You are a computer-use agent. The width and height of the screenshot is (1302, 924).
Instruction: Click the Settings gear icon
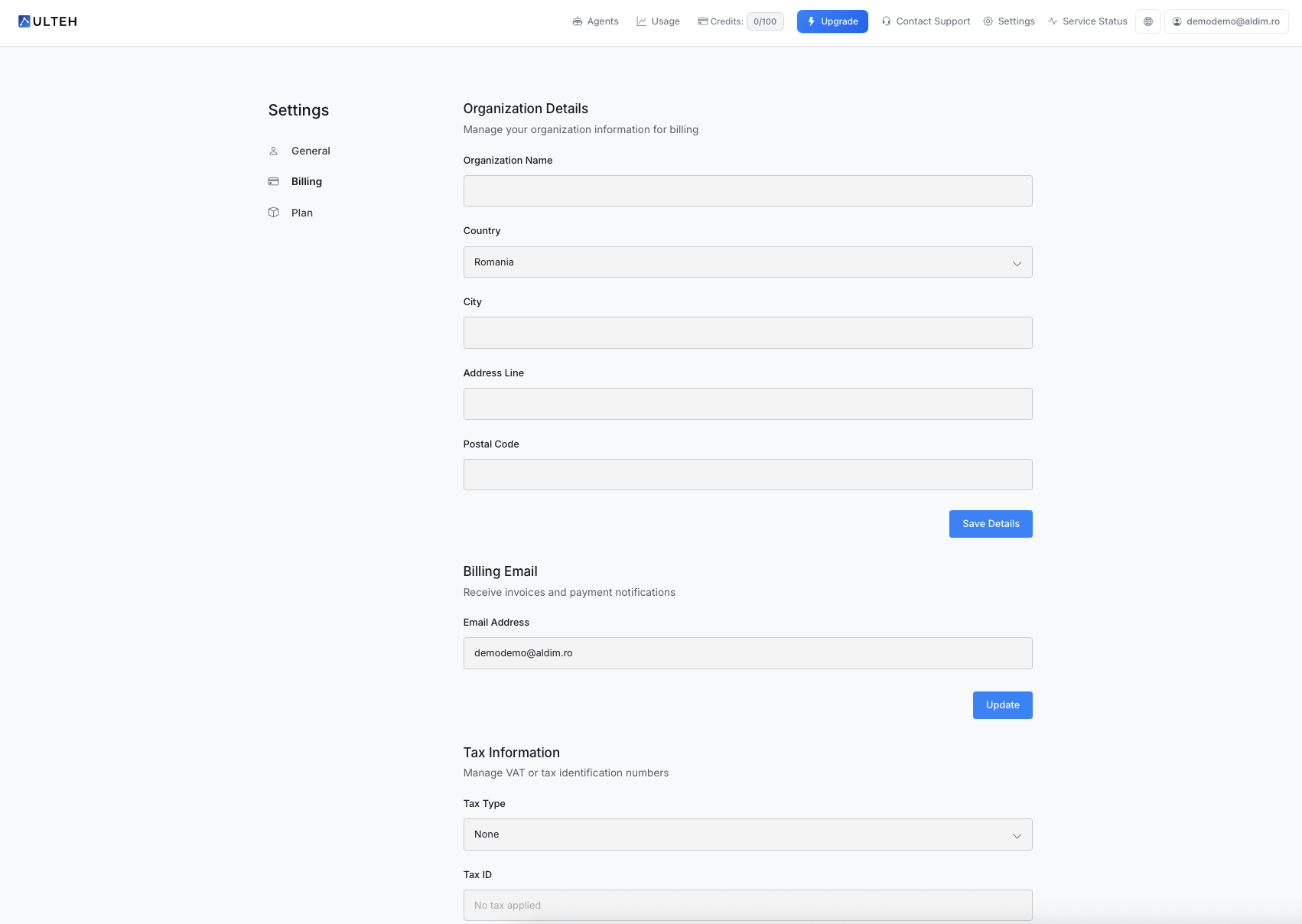click(x=988, y=21)
